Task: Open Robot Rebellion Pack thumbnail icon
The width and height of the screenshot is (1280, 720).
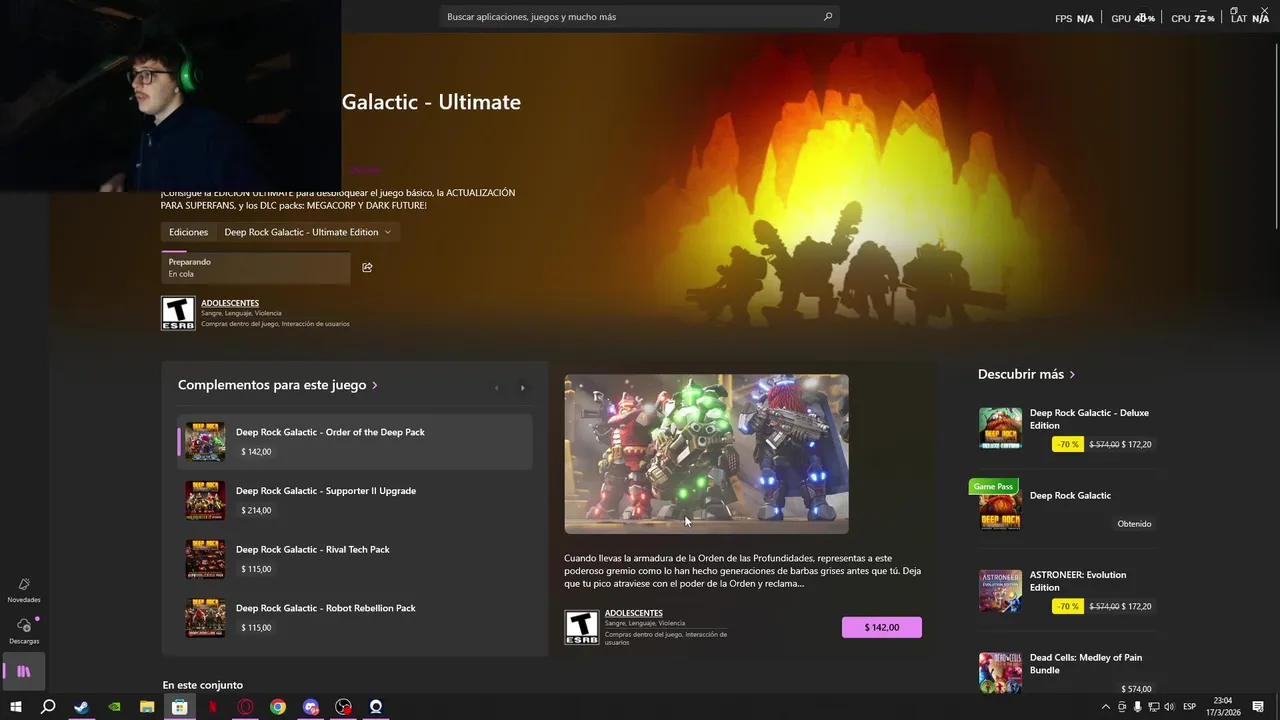Action: tap(205, 618)
